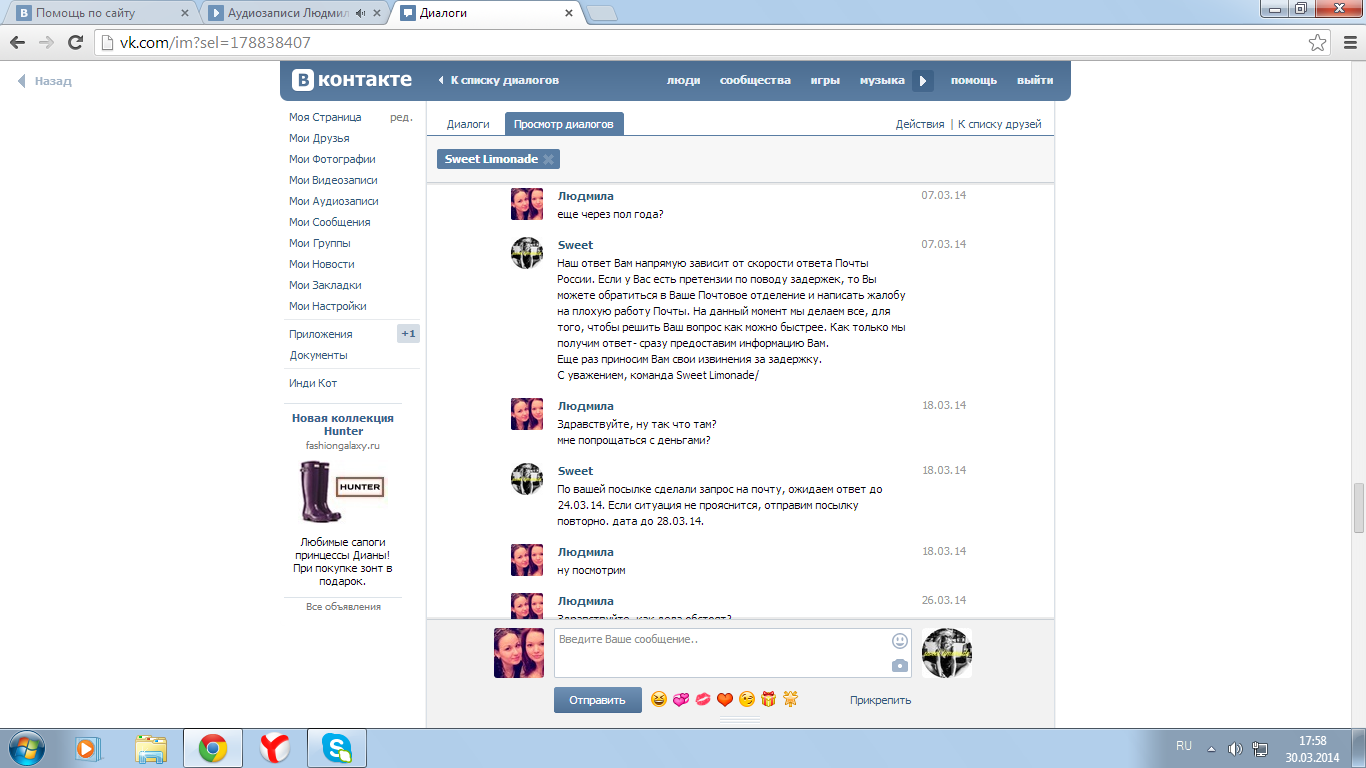1366x768 pixels.
Task: Click the К списку друзей link
Action: coord(999,124)
